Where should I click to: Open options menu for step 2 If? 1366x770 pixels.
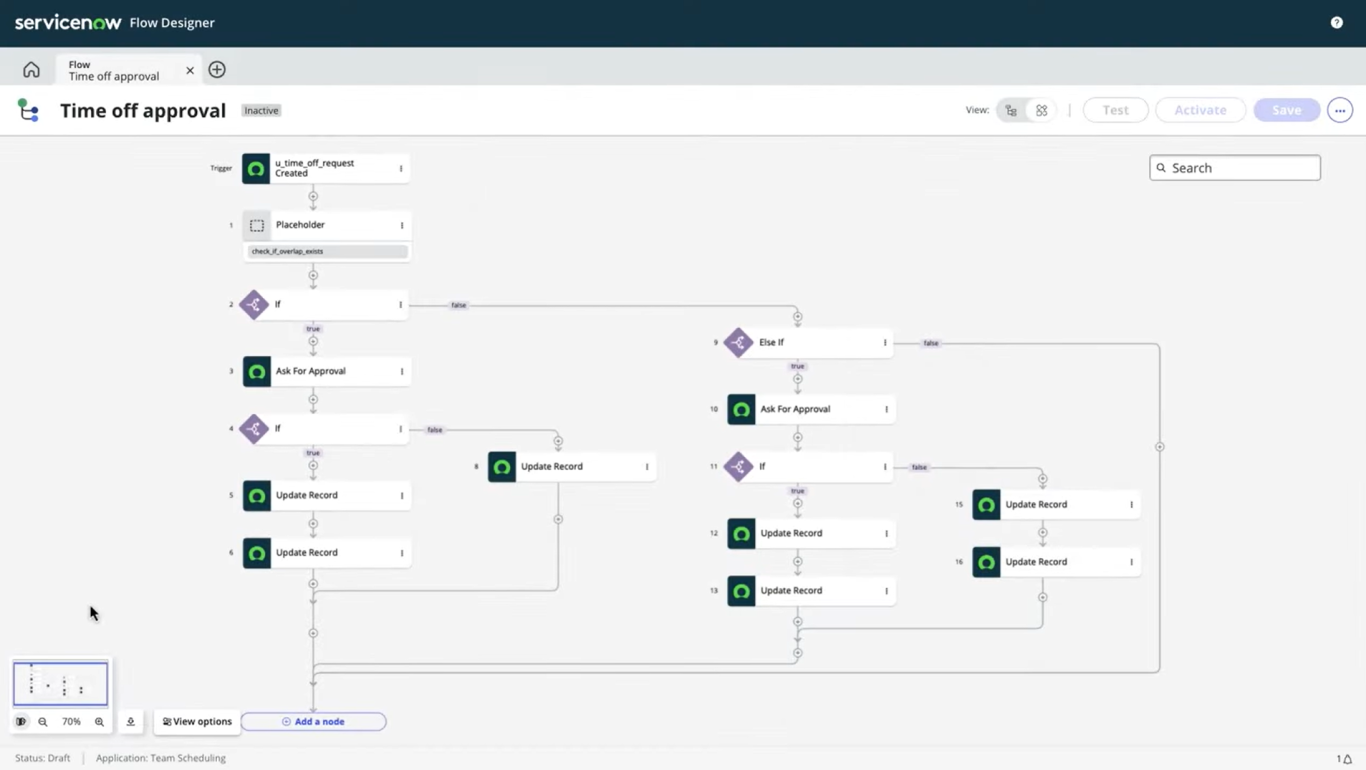point(401,305)
